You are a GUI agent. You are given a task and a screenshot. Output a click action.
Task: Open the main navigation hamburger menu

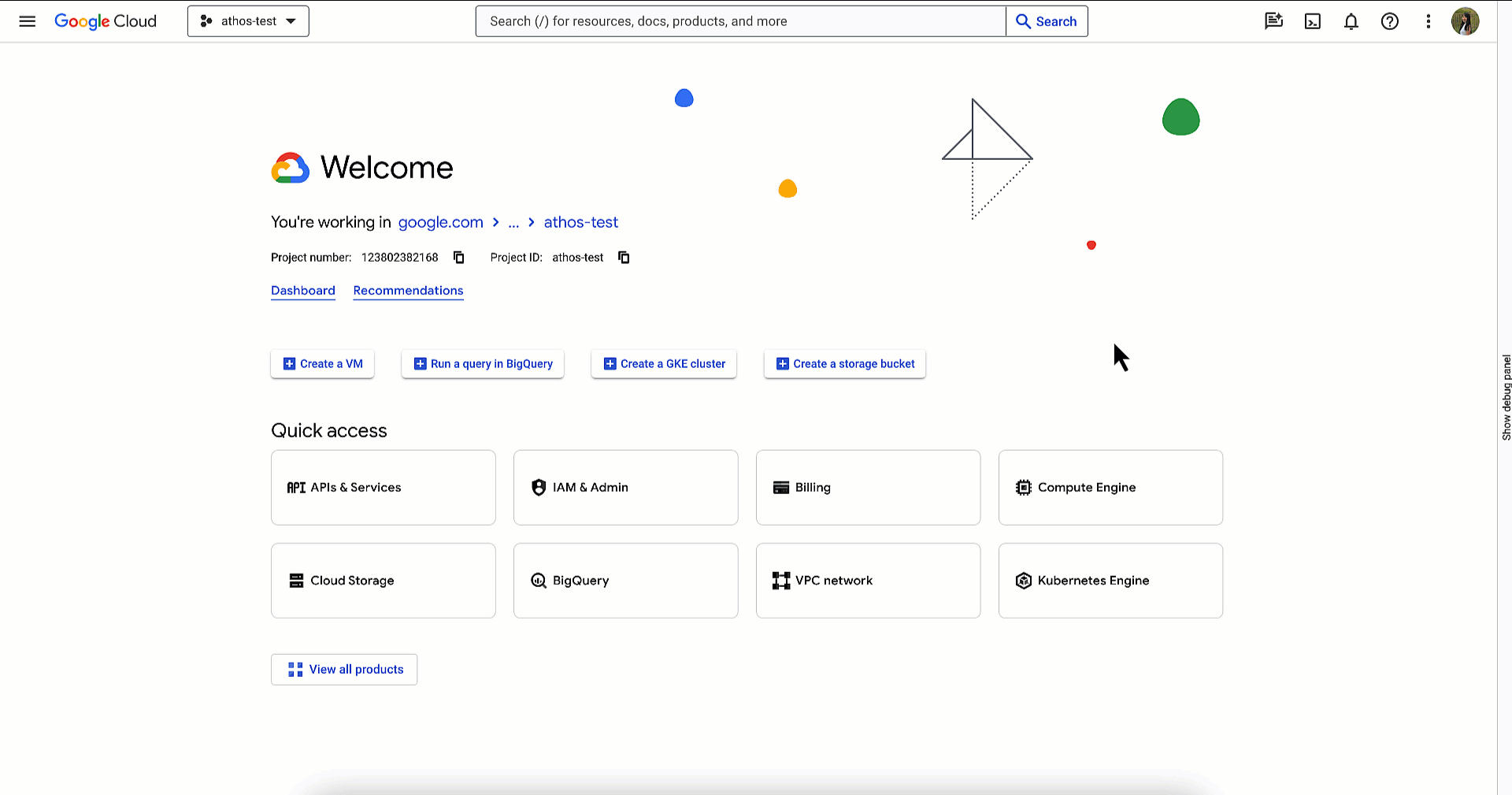click(28, 21)
